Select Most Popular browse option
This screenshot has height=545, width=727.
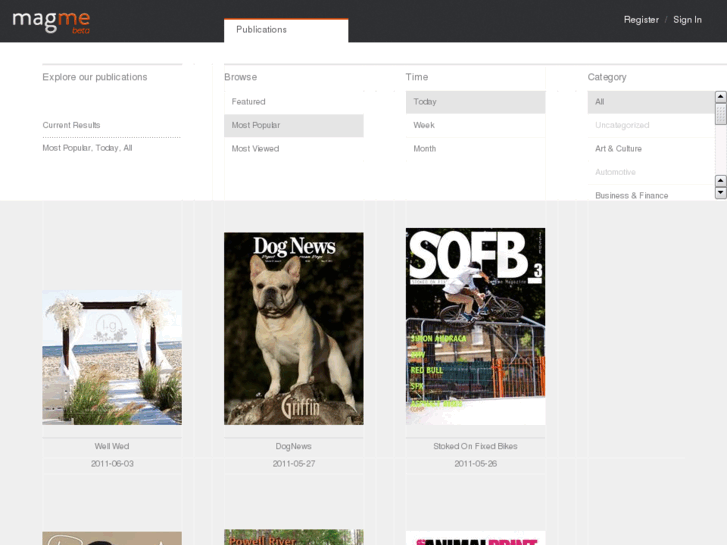click(x=293, y=126)
